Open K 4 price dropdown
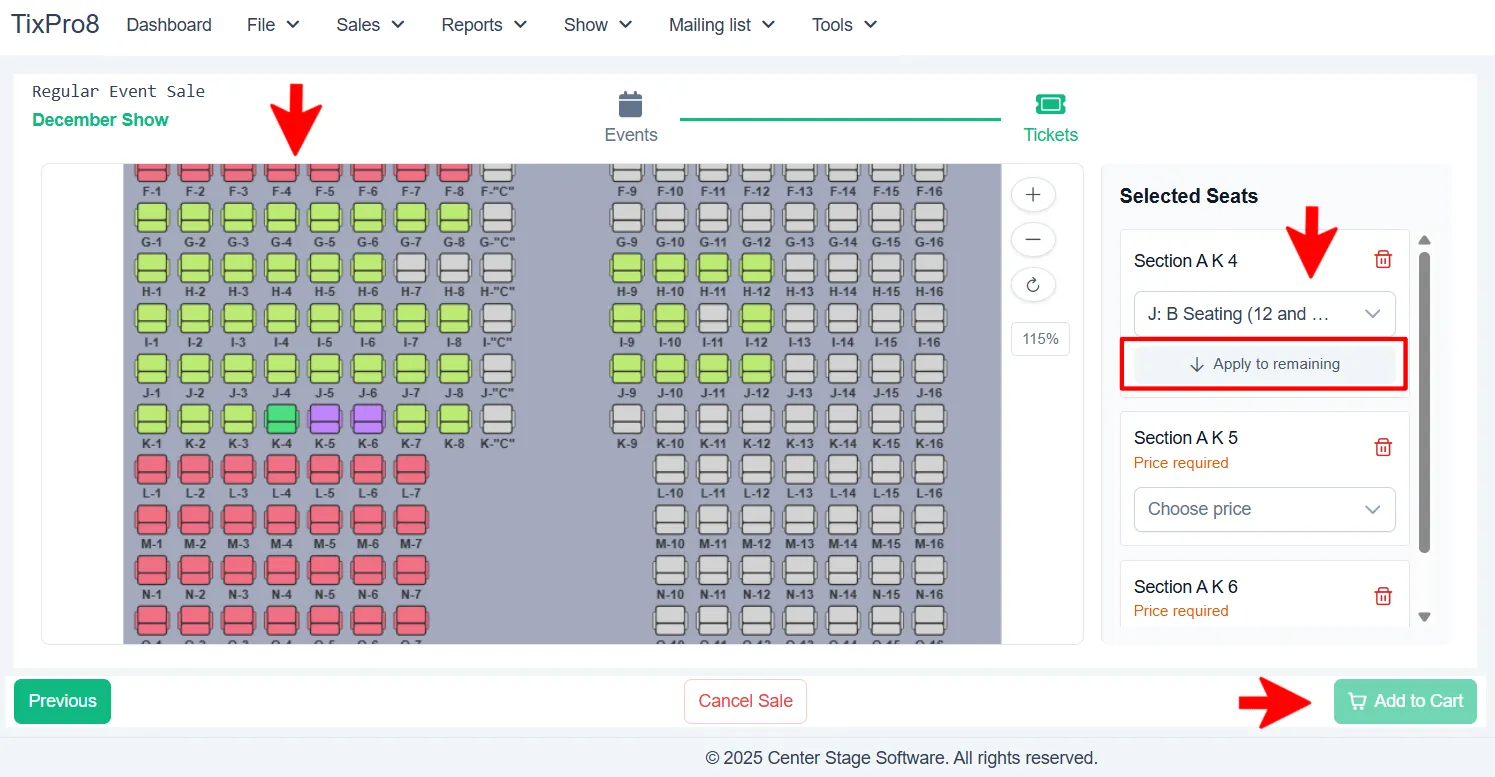The image size is (1495, 777). 1265,314
